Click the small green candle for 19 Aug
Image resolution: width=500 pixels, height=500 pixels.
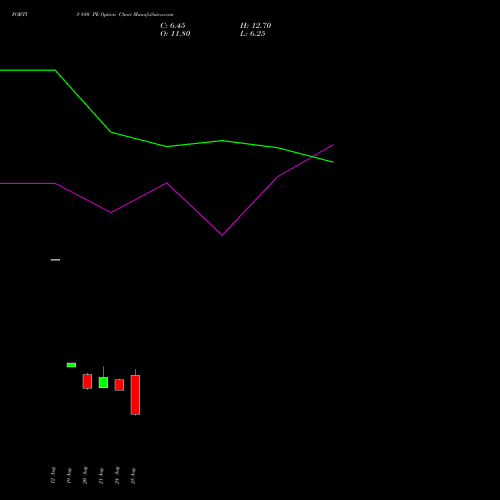[71, 365]
